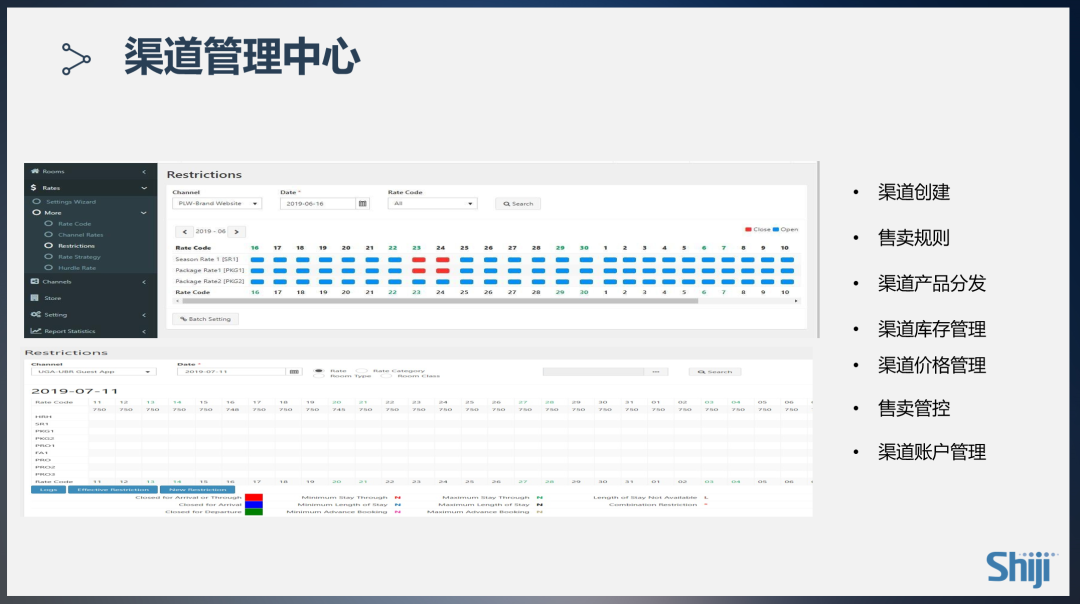Select the Room Type radio button
Screen dimensions: 1080x604
(x=318, y=376)
